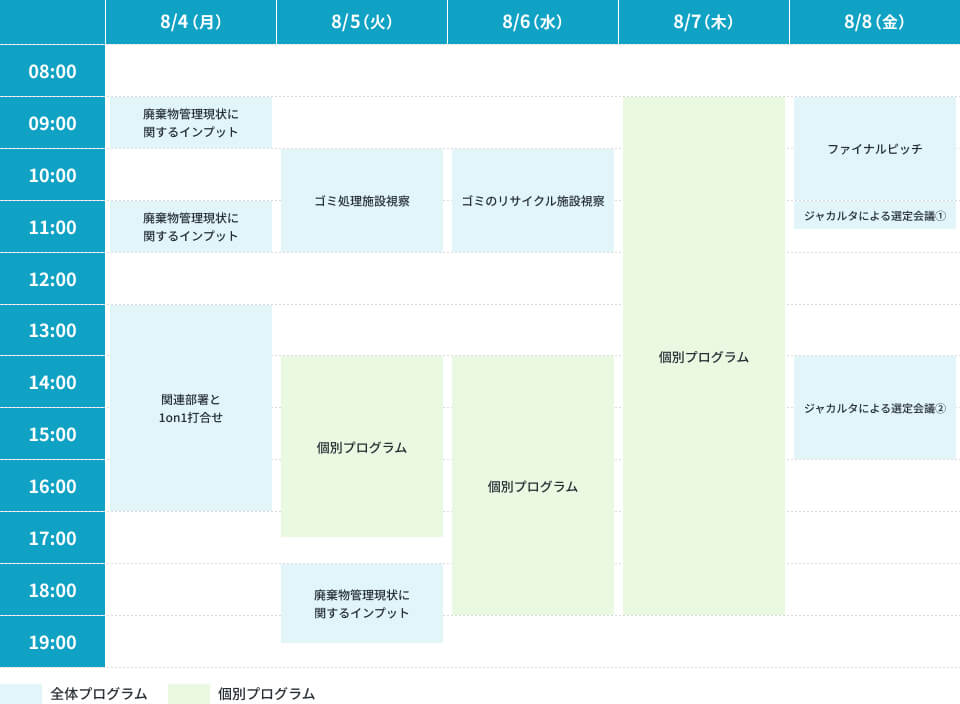The image size is (960, 704).
Task: Open Wednesday's 個別プログラム block
Action: click(533, 486)
